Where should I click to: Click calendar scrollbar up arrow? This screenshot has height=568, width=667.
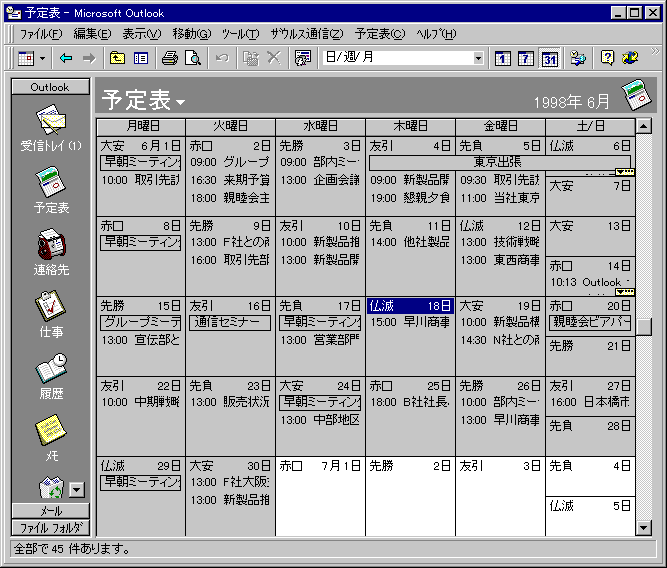(x=644, y=126)
